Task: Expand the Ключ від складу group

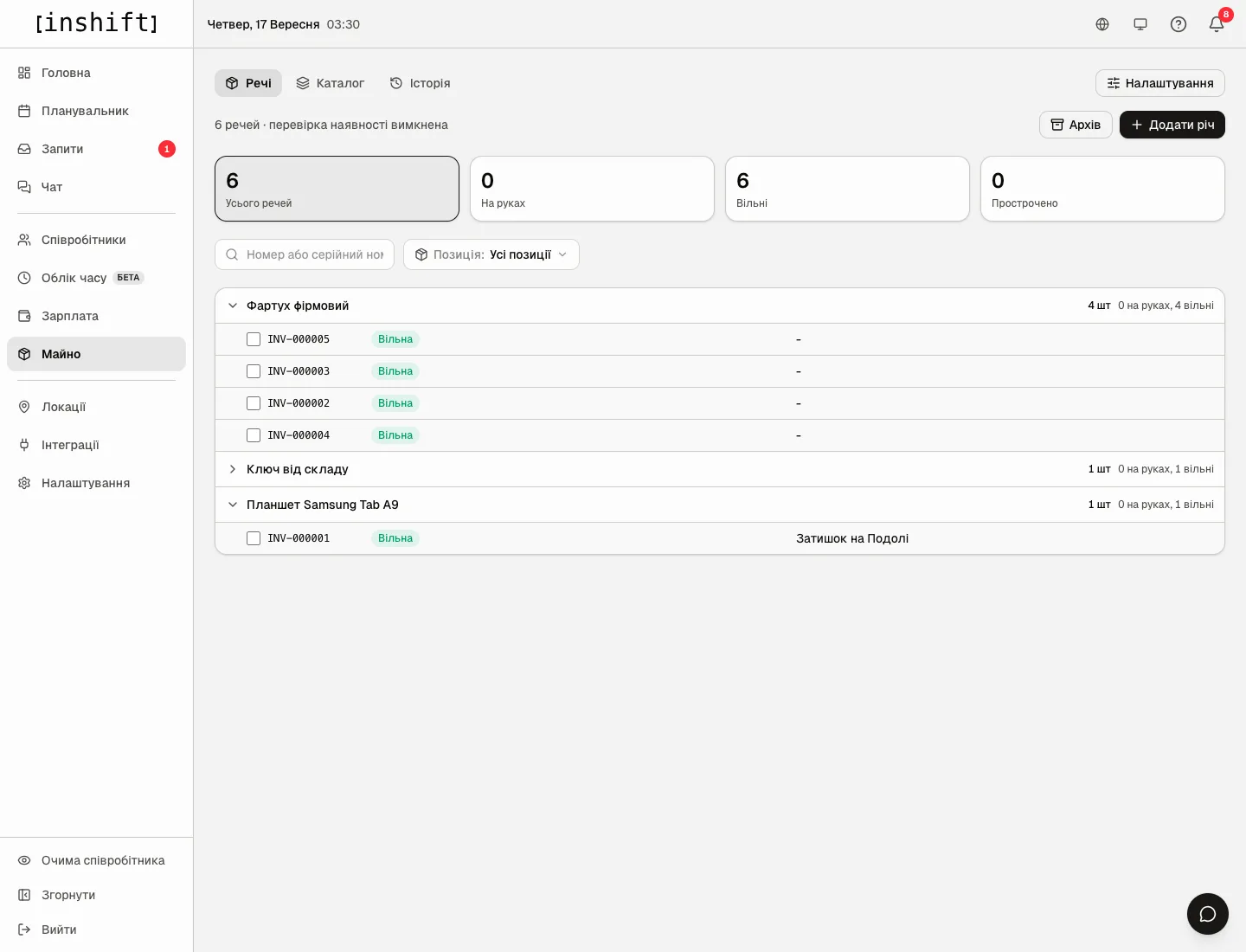Action: pyautogui.click(x=720, y=469)
